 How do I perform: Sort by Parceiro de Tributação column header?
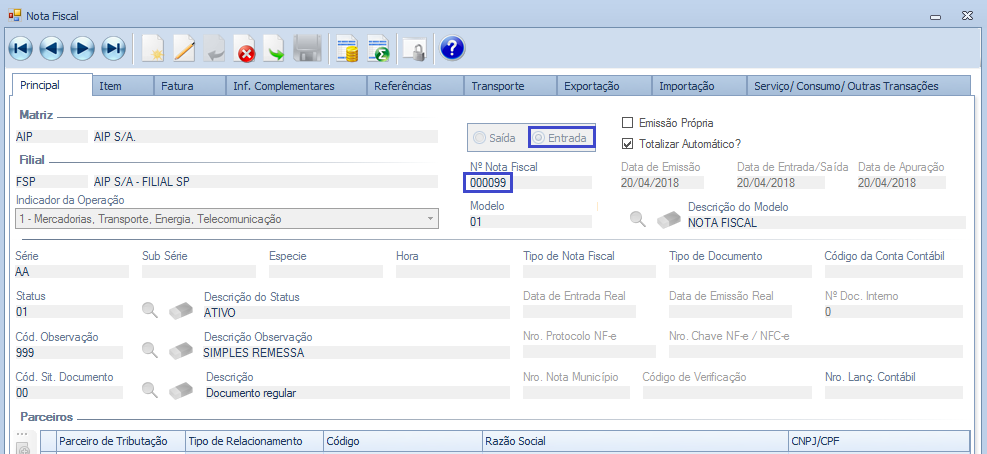pos(121,441)
